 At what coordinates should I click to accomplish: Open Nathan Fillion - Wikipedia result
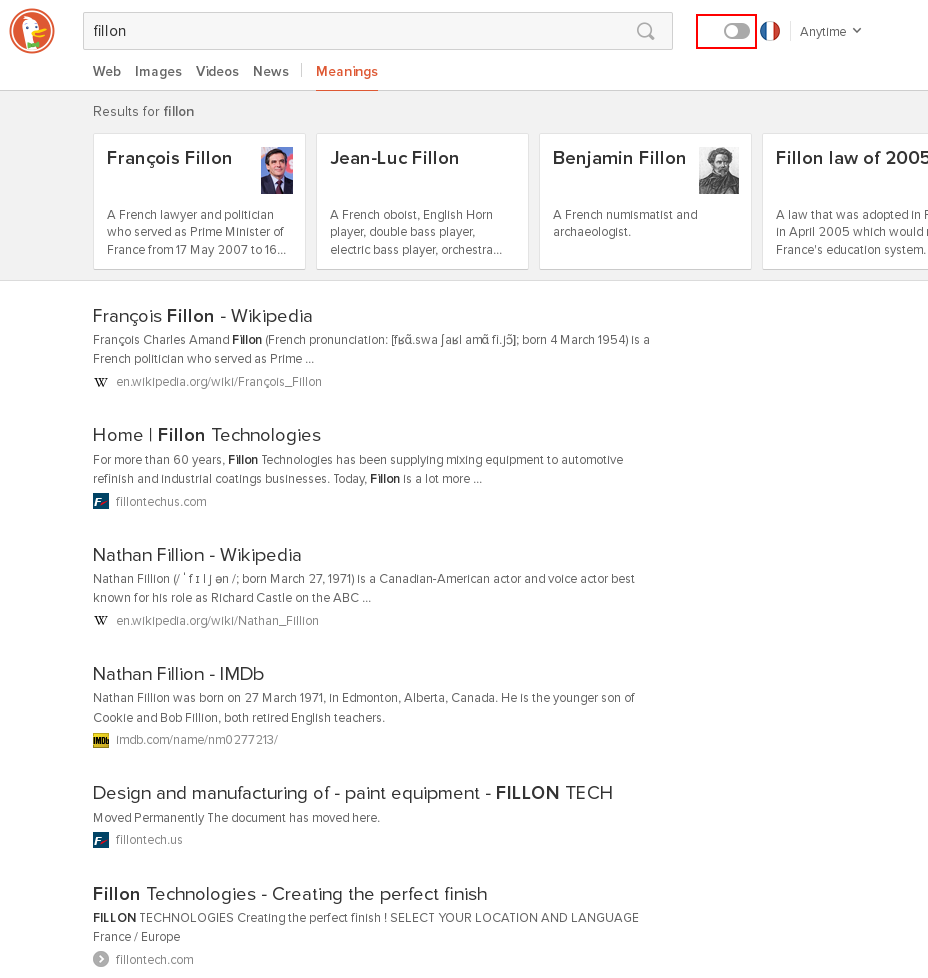tap(197, 554)
